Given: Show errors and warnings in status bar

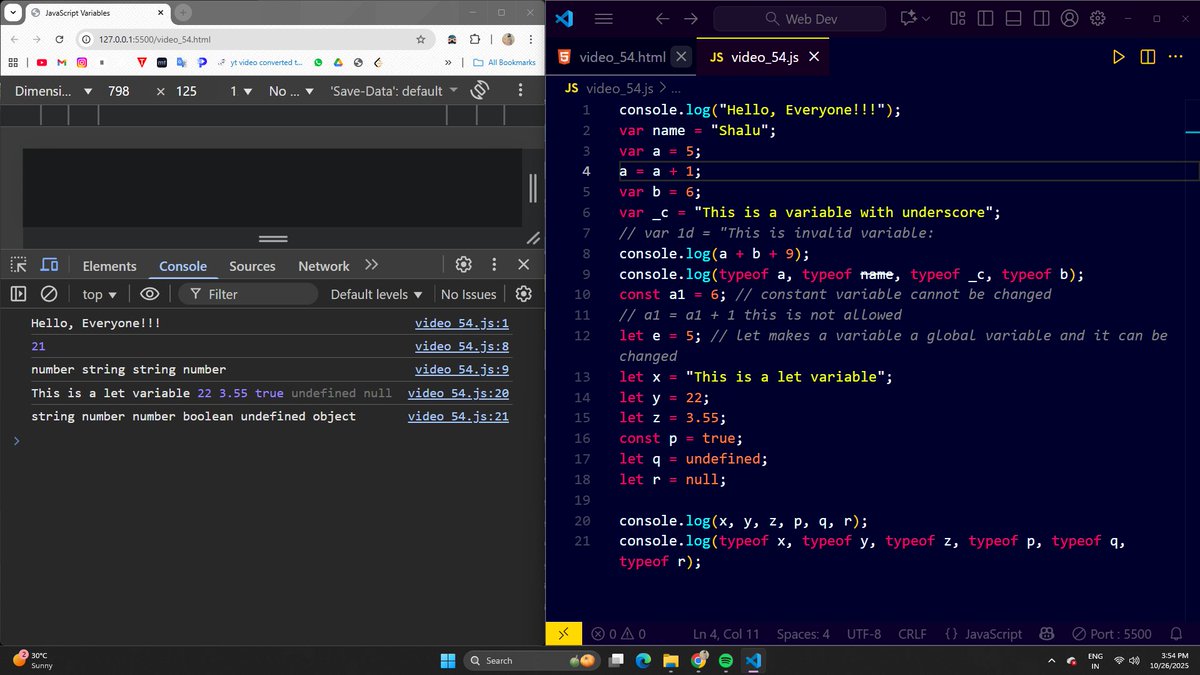Looking at the screenshot, I should (618, 634).
